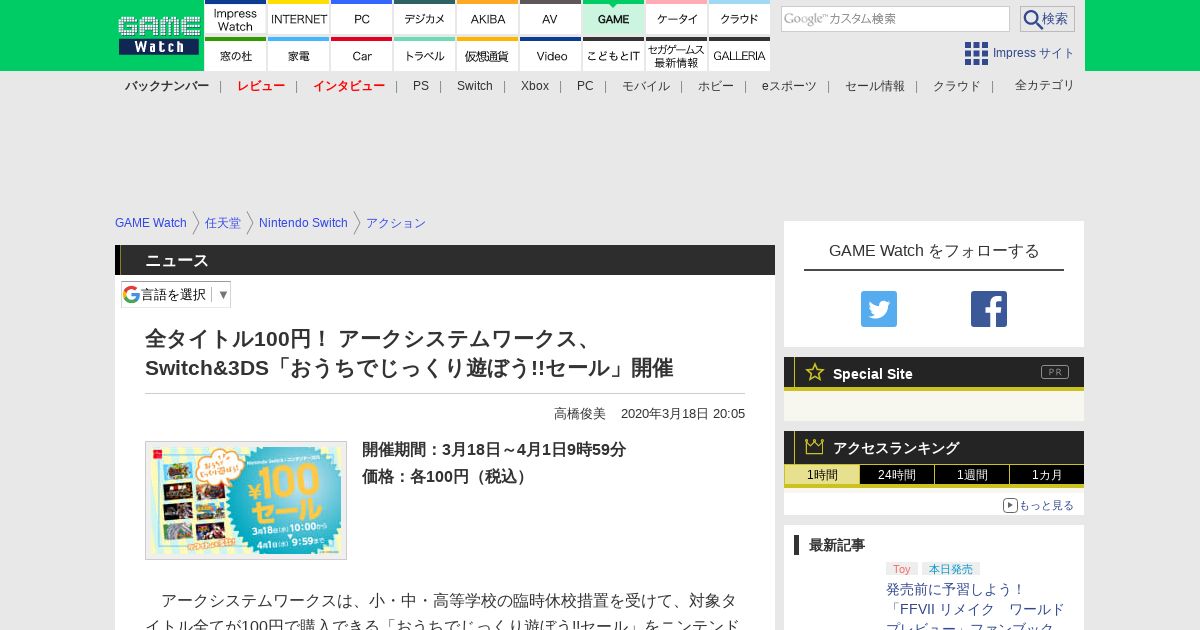
Task: Open the eスポーツ category link
Action: (789, 86)
